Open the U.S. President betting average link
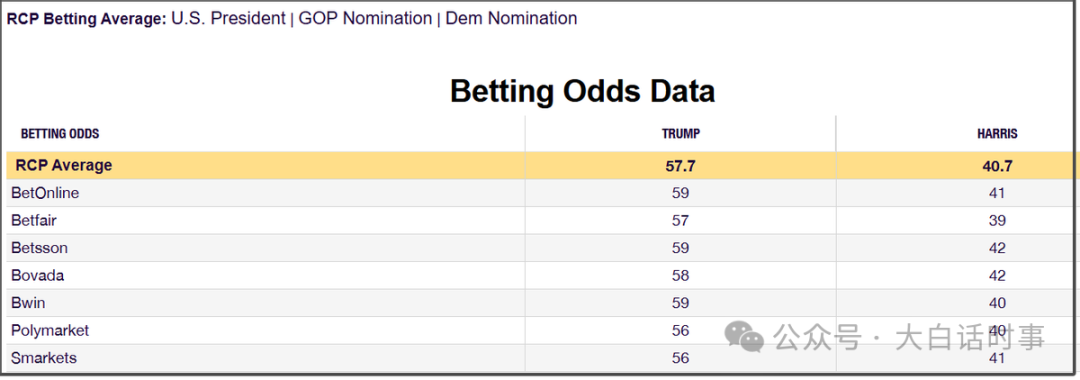 pyautogui.click(x=228, y=19)
